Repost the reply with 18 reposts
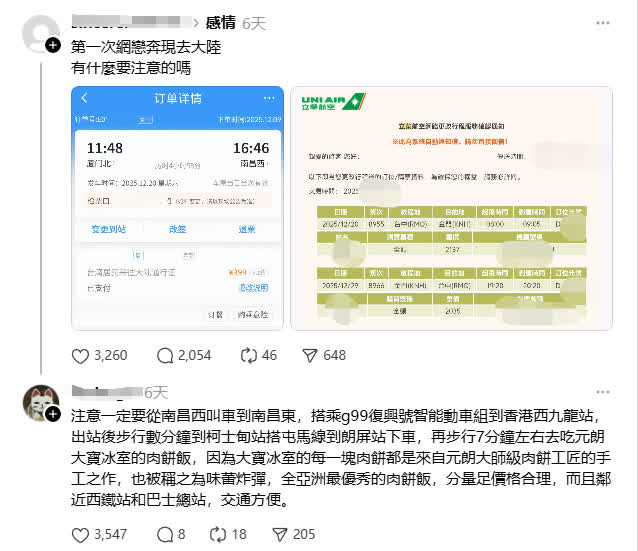 click(x=218, y=535)
